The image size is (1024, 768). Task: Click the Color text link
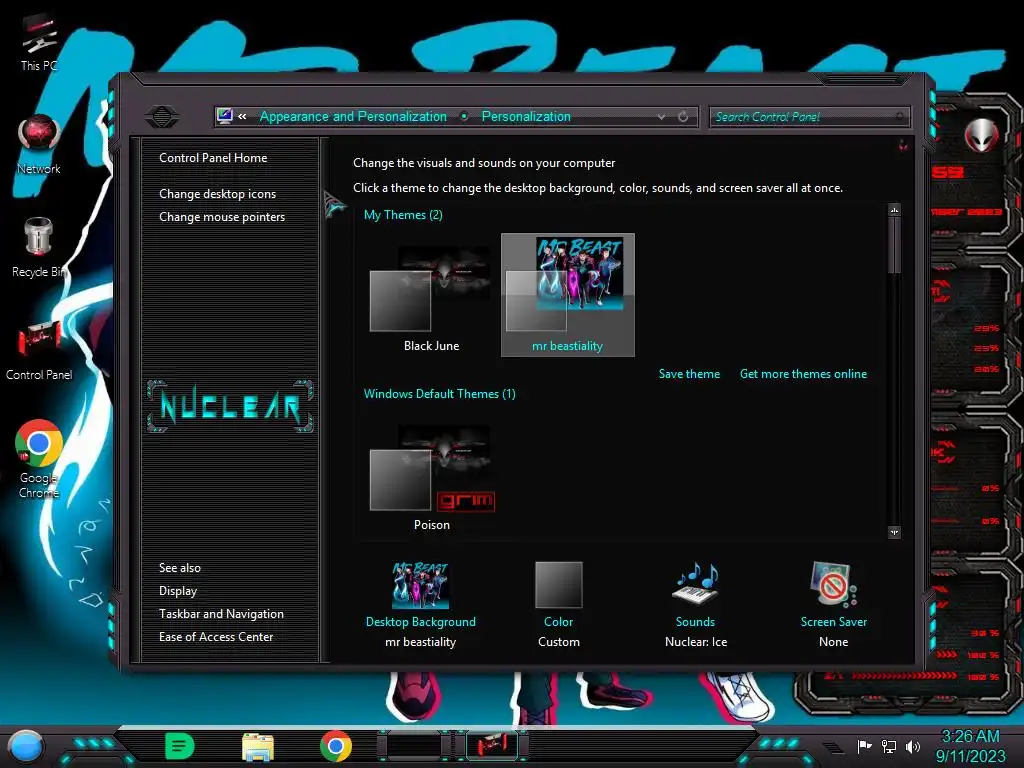pos(558,622)
